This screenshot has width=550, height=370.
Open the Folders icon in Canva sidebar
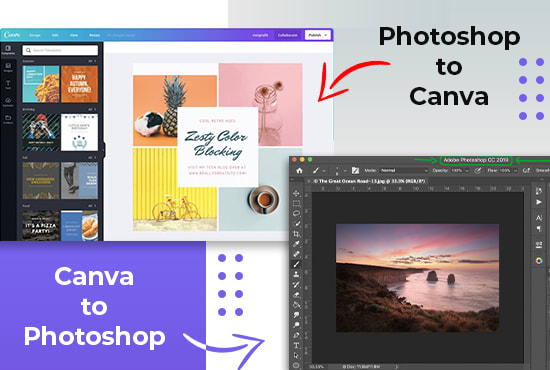point(8,119)
